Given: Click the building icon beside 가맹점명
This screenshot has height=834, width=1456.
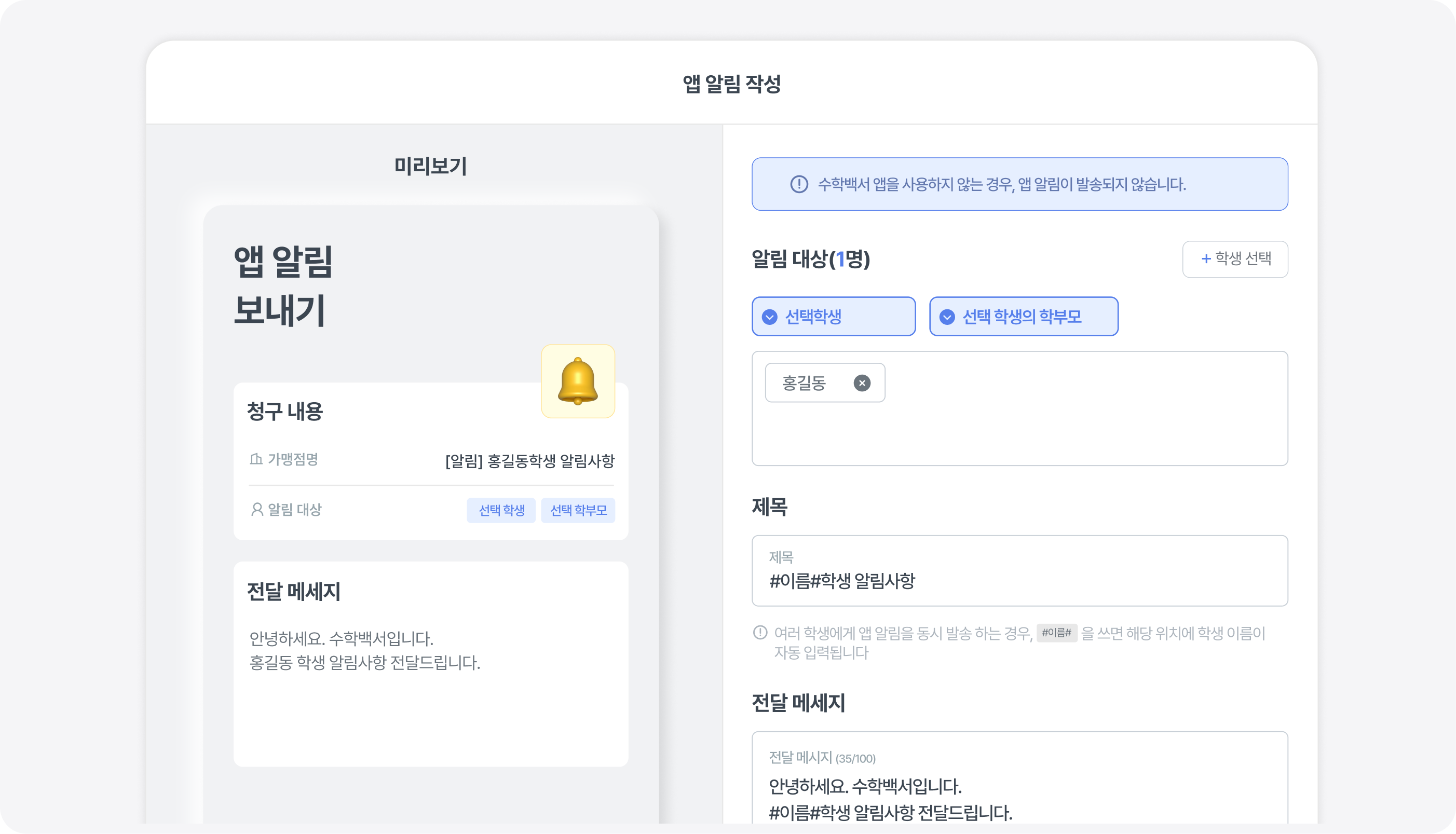Looking at the screenshot, I should click(256, 459).
